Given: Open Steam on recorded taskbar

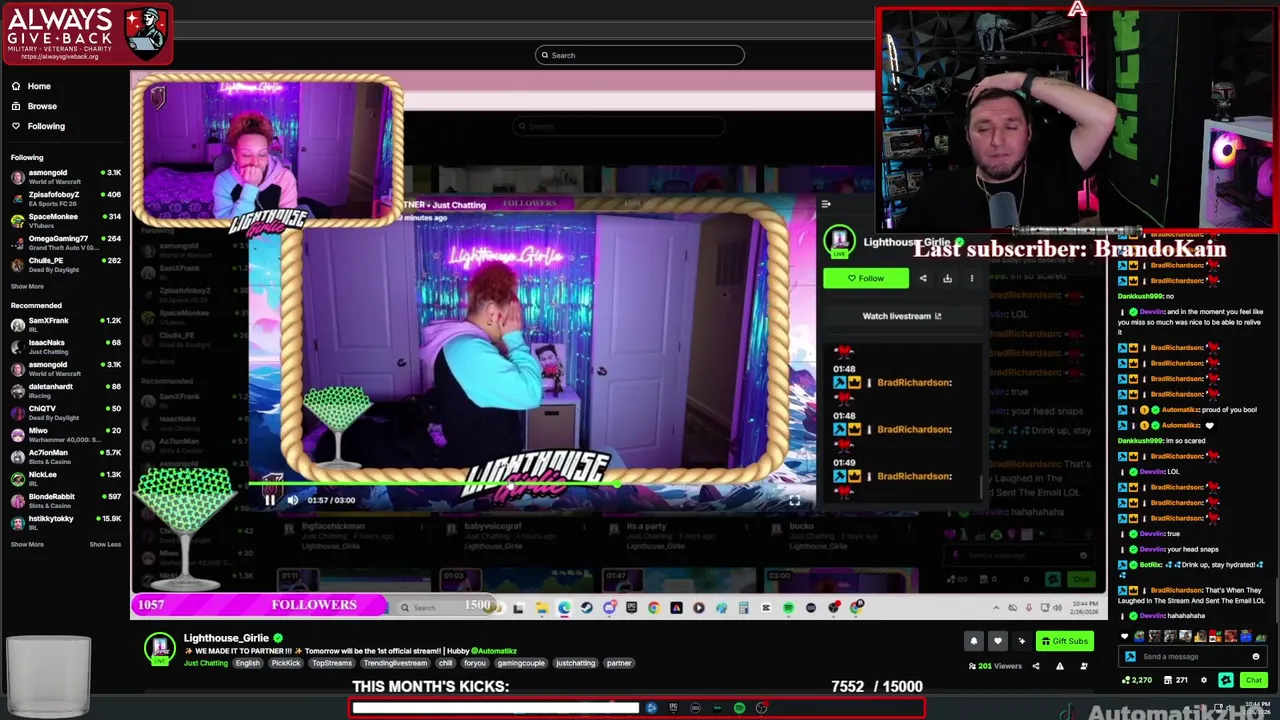Looking at the screenshot, I should pyautogui.click(x=586, y=607).
